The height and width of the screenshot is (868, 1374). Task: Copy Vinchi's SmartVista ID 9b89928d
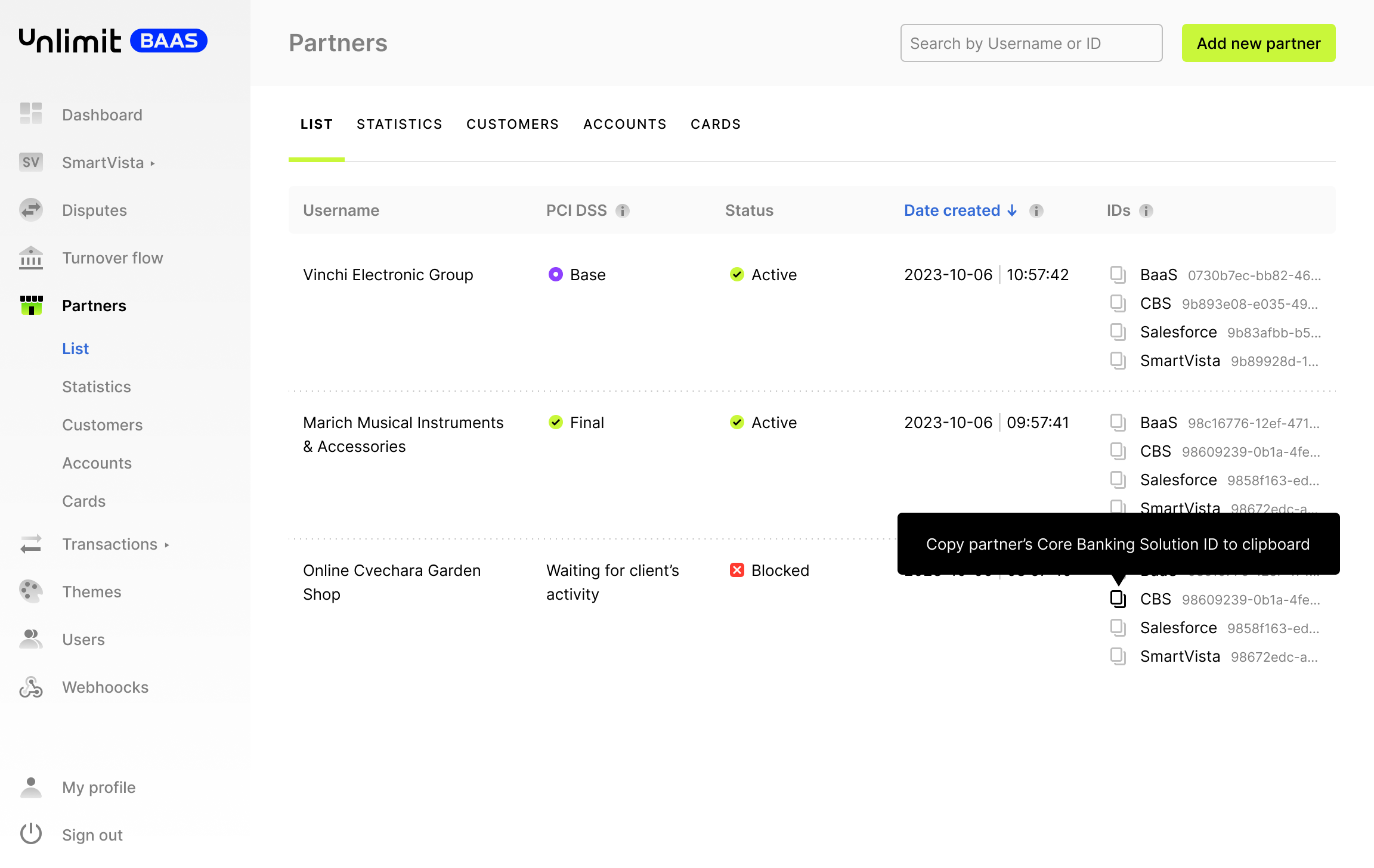(x=1118, y=361)
